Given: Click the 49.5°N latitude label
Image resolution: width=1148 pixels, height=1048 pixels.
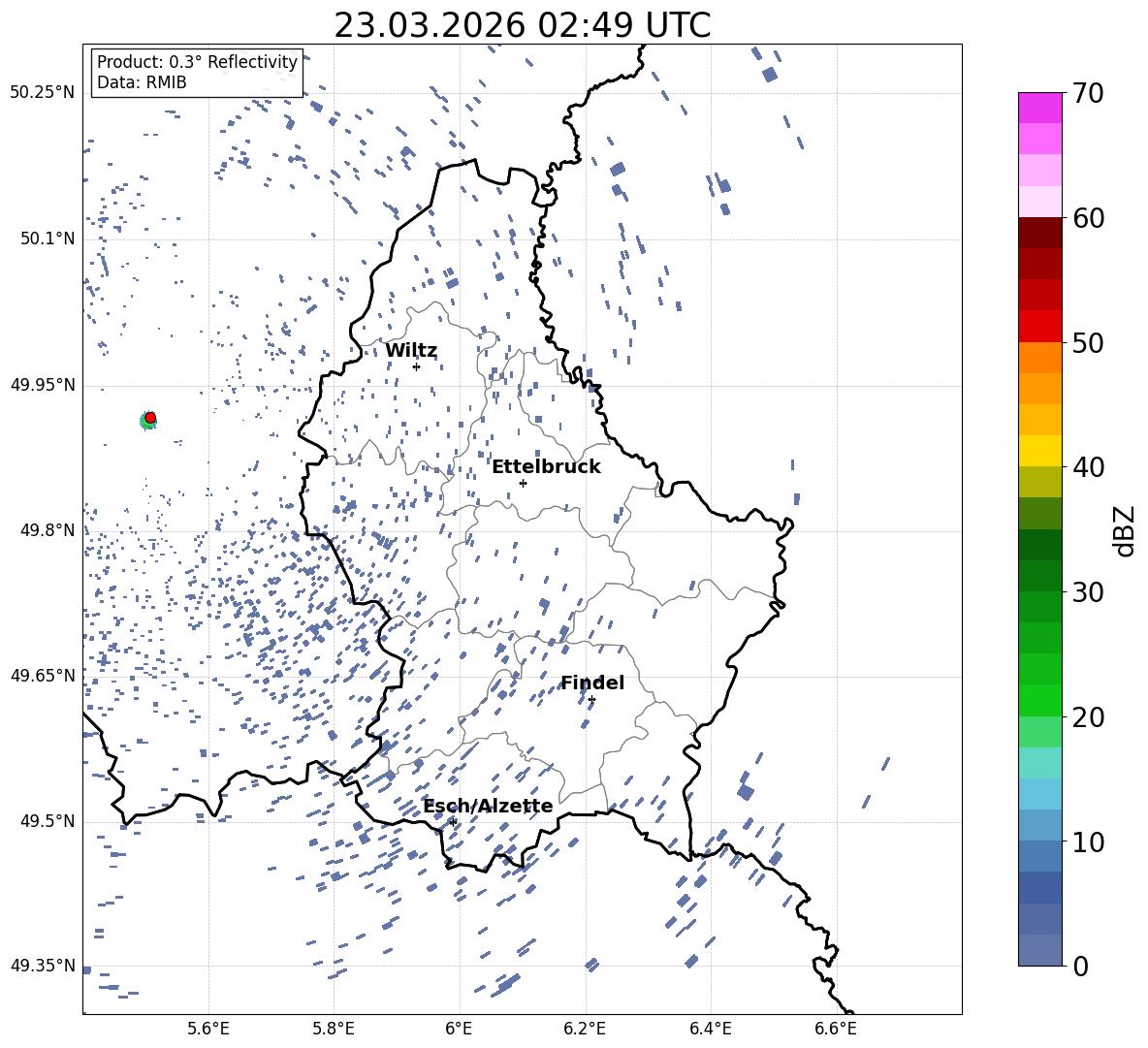Looking at the screenshot, I should point(48,821).
